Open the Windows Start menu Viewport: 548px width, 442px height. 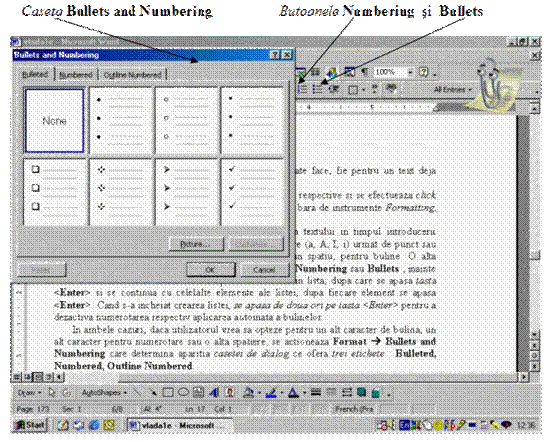click(30, 425)
